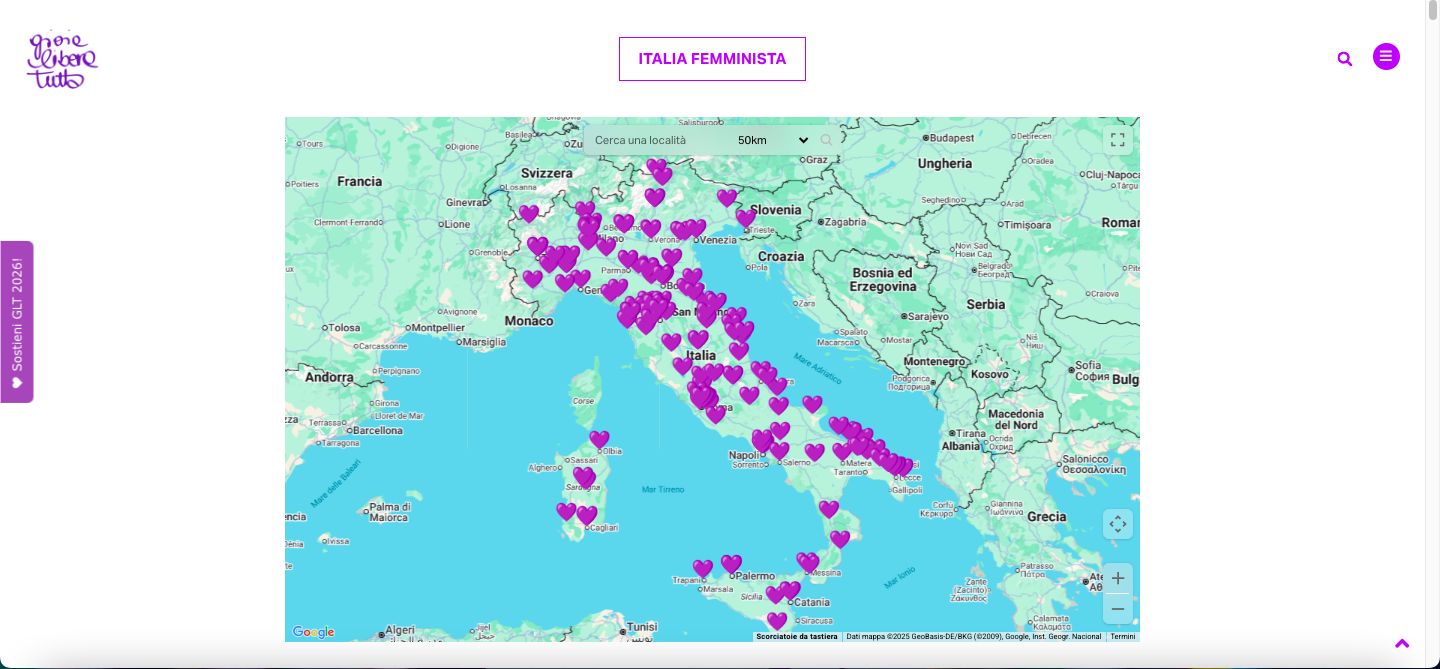The height and width of the screenshot is (669, 1440).
Task: Open the Sostieni GLT 2026 side tab
Action: click(x=17, y=322)
